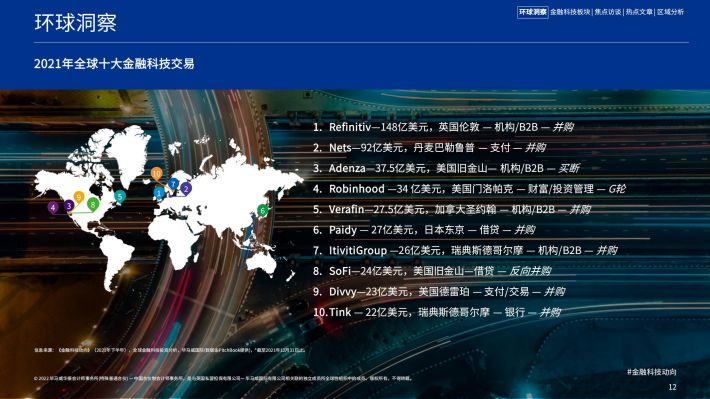Click the 2021年全球十大金融科技交易 subtitle
This screenshot has height=399, width=710.
click(114, 64)
